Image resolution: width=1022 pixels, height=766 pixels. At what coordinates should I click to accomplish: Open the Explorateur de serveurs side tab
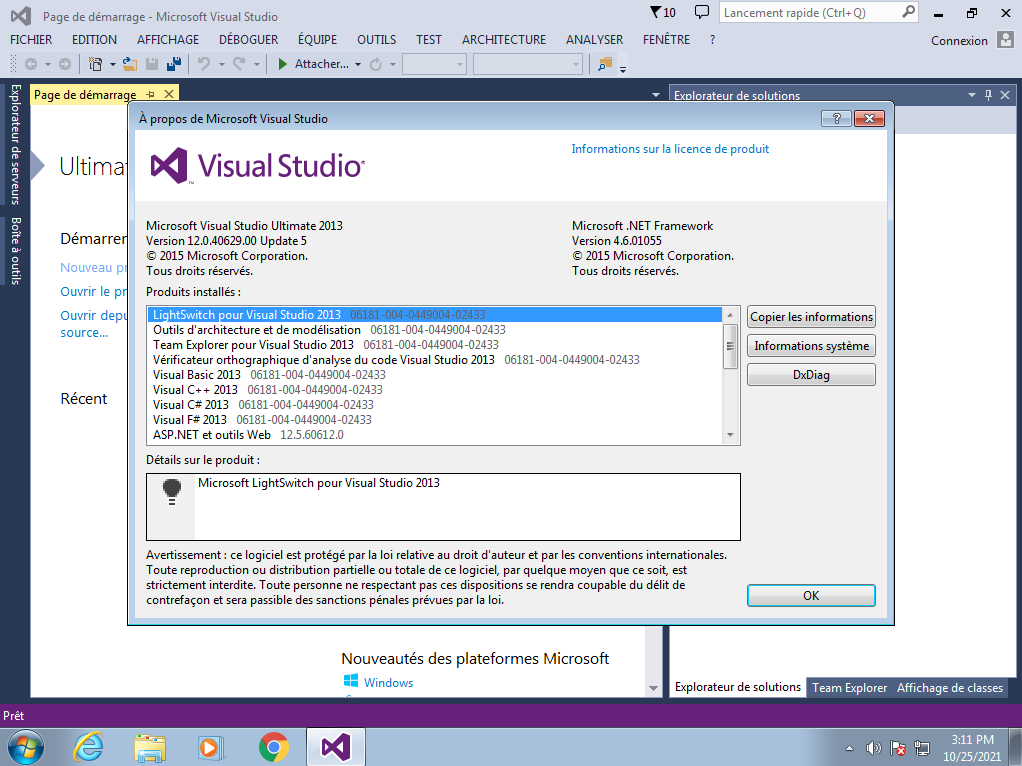pyautogui.click(x=16, y=145)
